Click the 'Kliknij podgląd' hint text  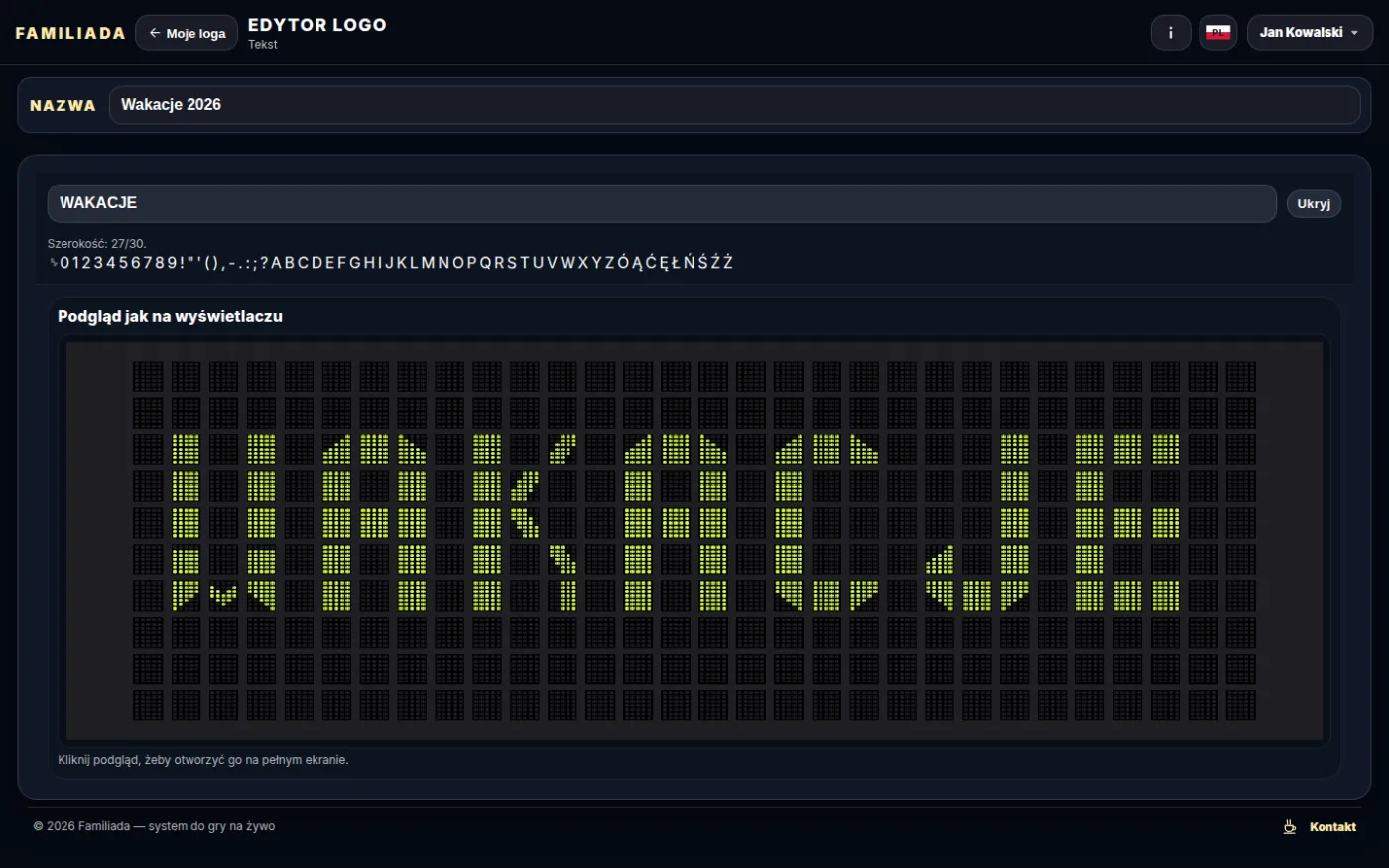[x=203, y=760]
